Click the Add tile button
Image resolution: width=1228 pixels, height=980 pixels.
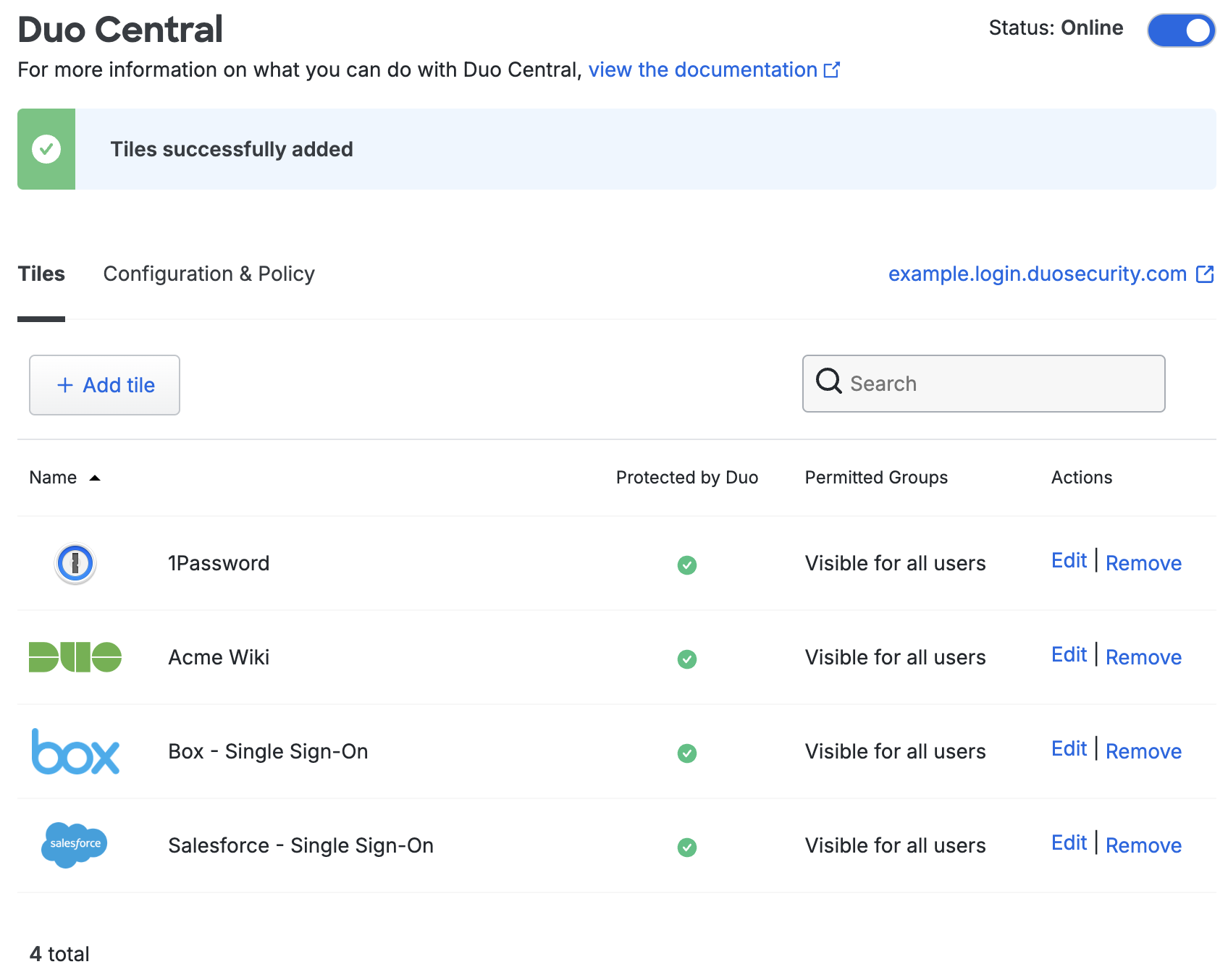(104, 385)
